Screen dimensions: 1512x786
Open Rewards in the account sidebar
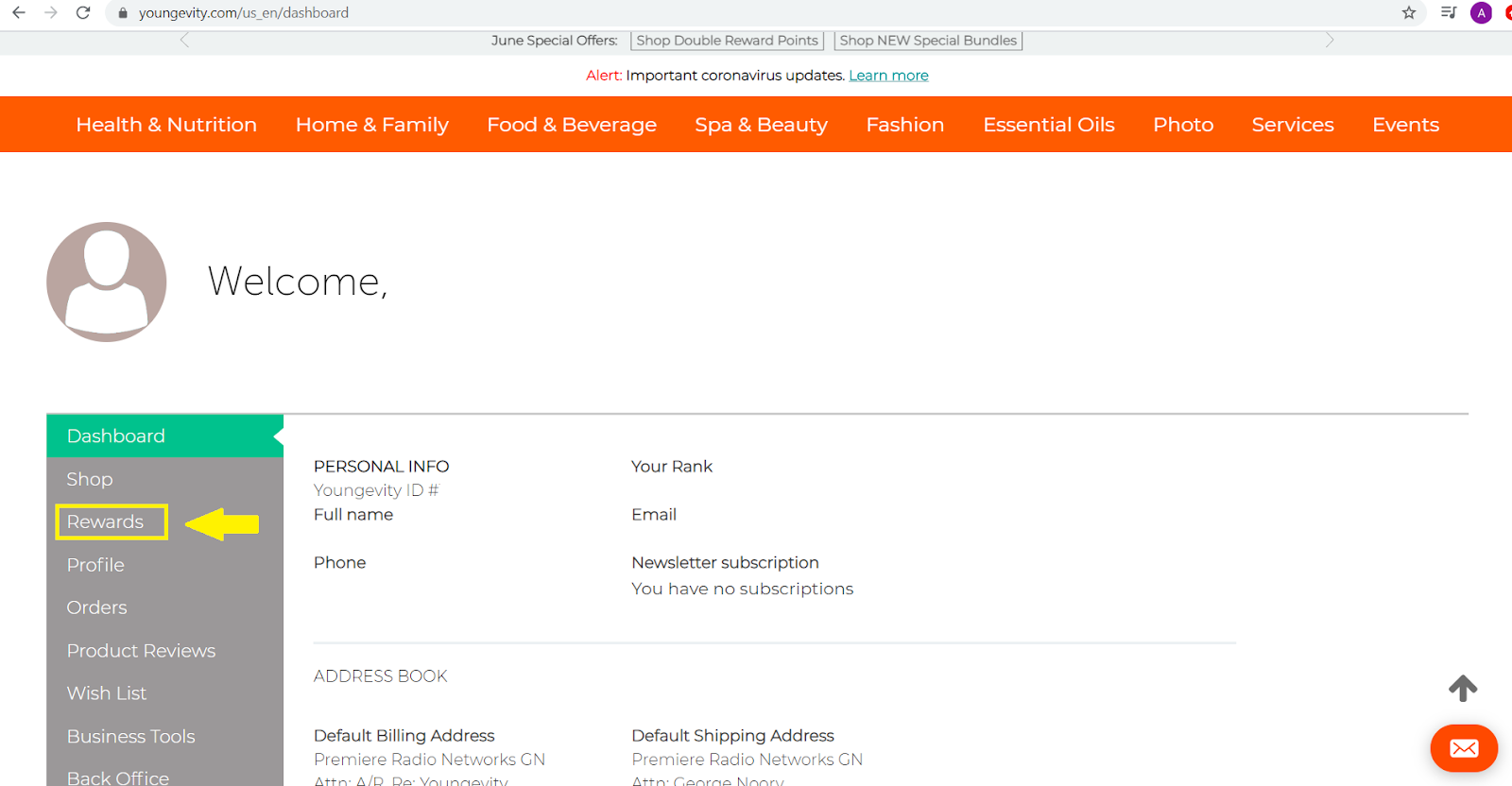[x=105, y=521]
